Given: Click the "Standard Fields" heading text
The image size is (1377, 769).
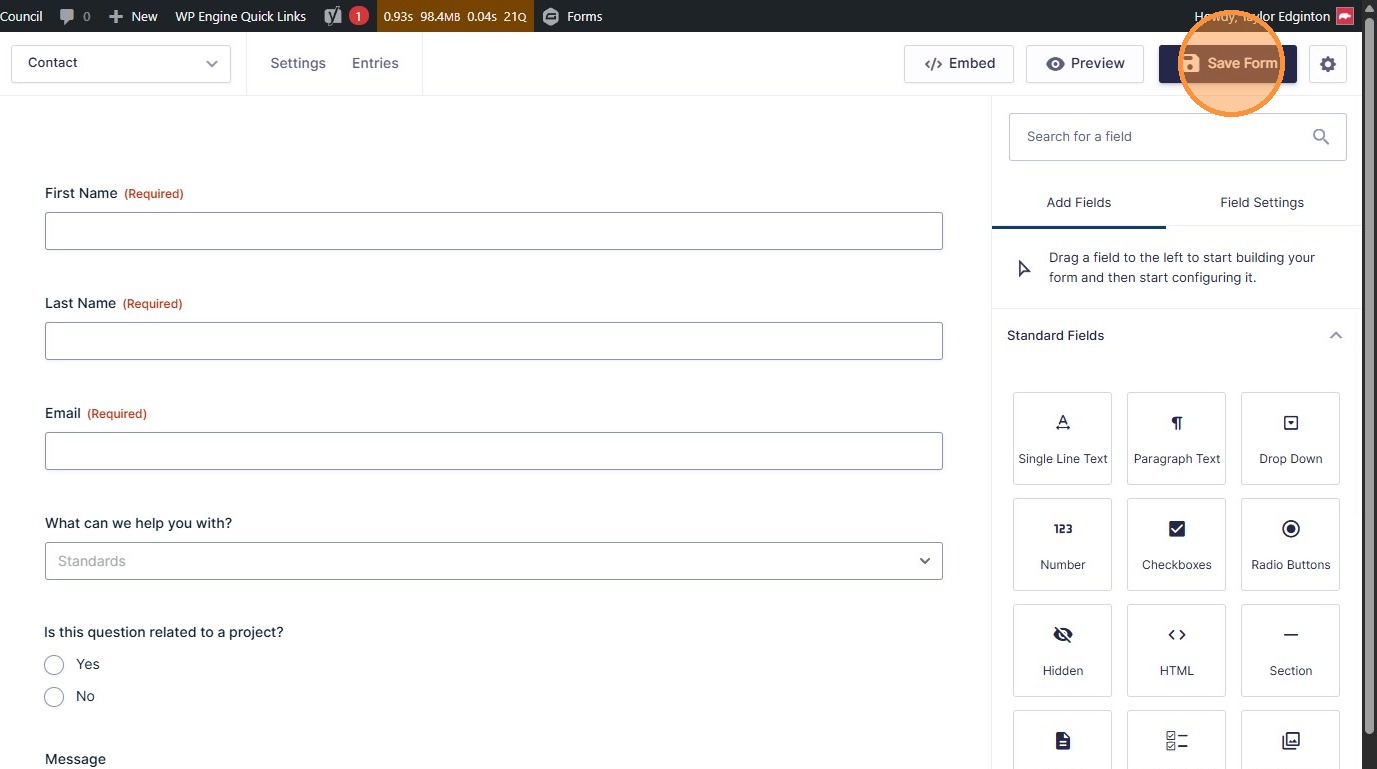Looking at the screenshot, I should click(1055, 336).
